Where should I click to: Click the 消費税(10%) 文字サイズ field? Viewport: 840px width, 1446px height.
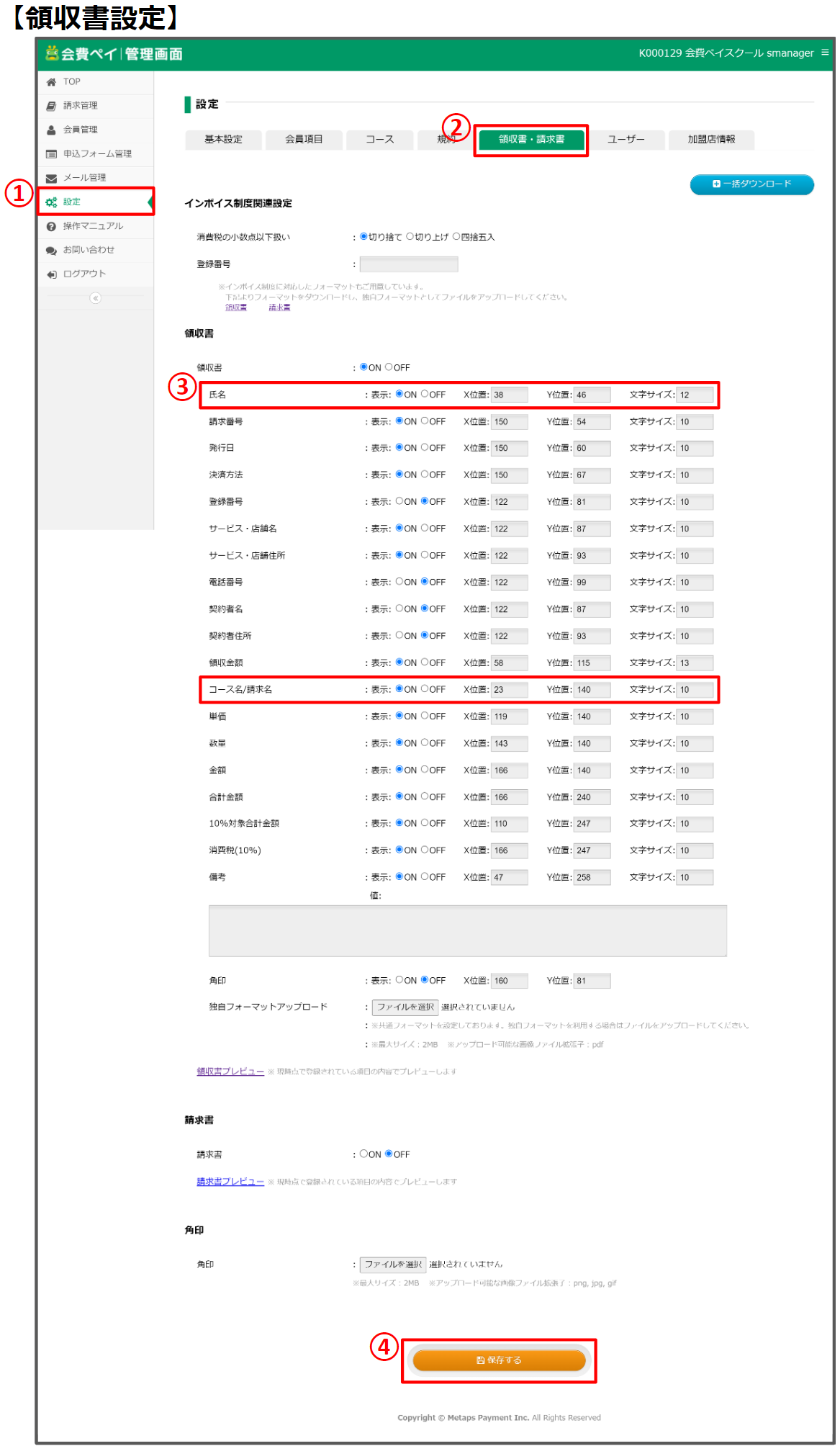pos(695,850)
